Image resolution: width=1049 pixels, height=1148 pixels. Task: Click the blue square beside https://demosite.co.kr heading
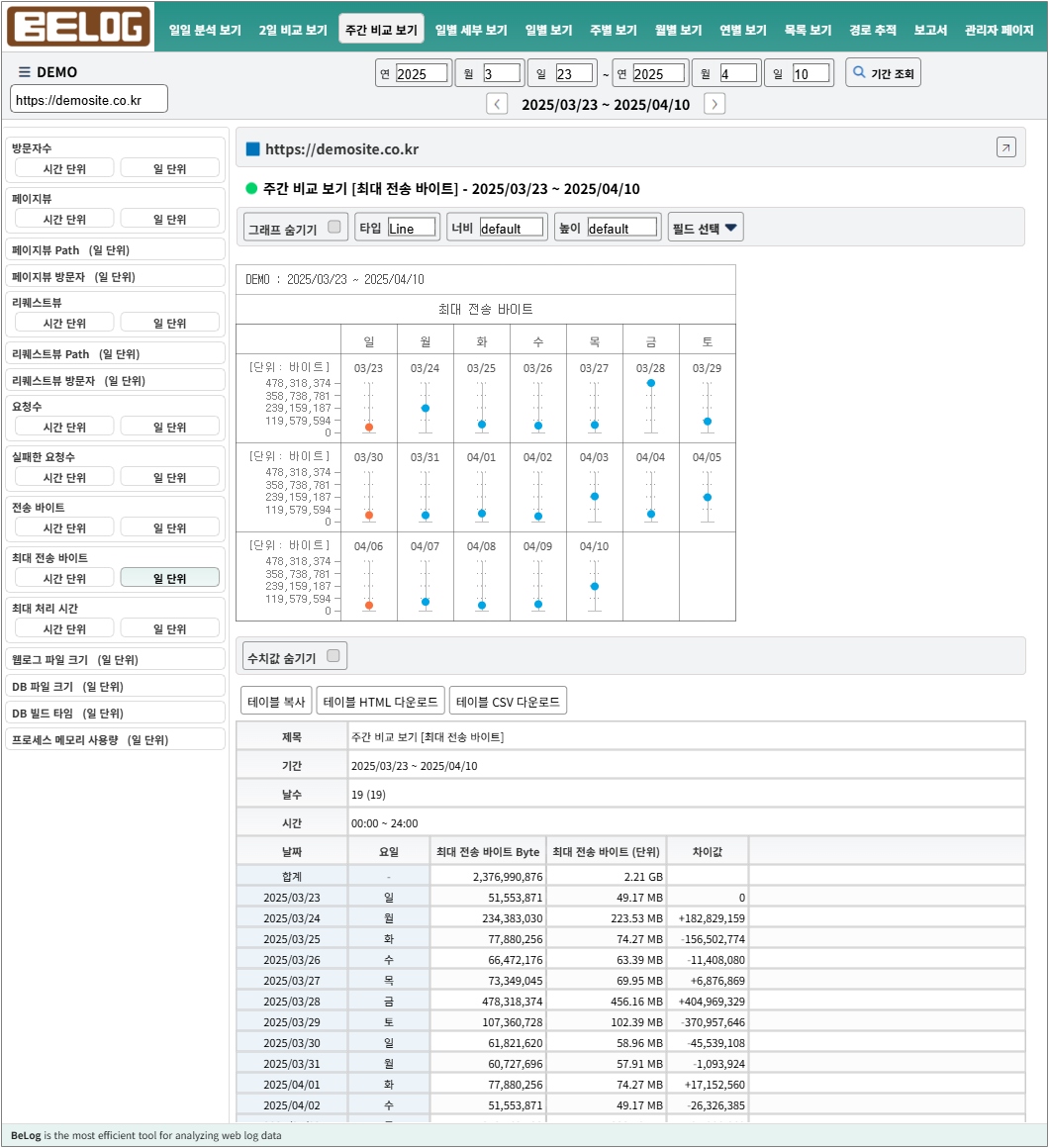pyautogui.click(x=253, y=148)
